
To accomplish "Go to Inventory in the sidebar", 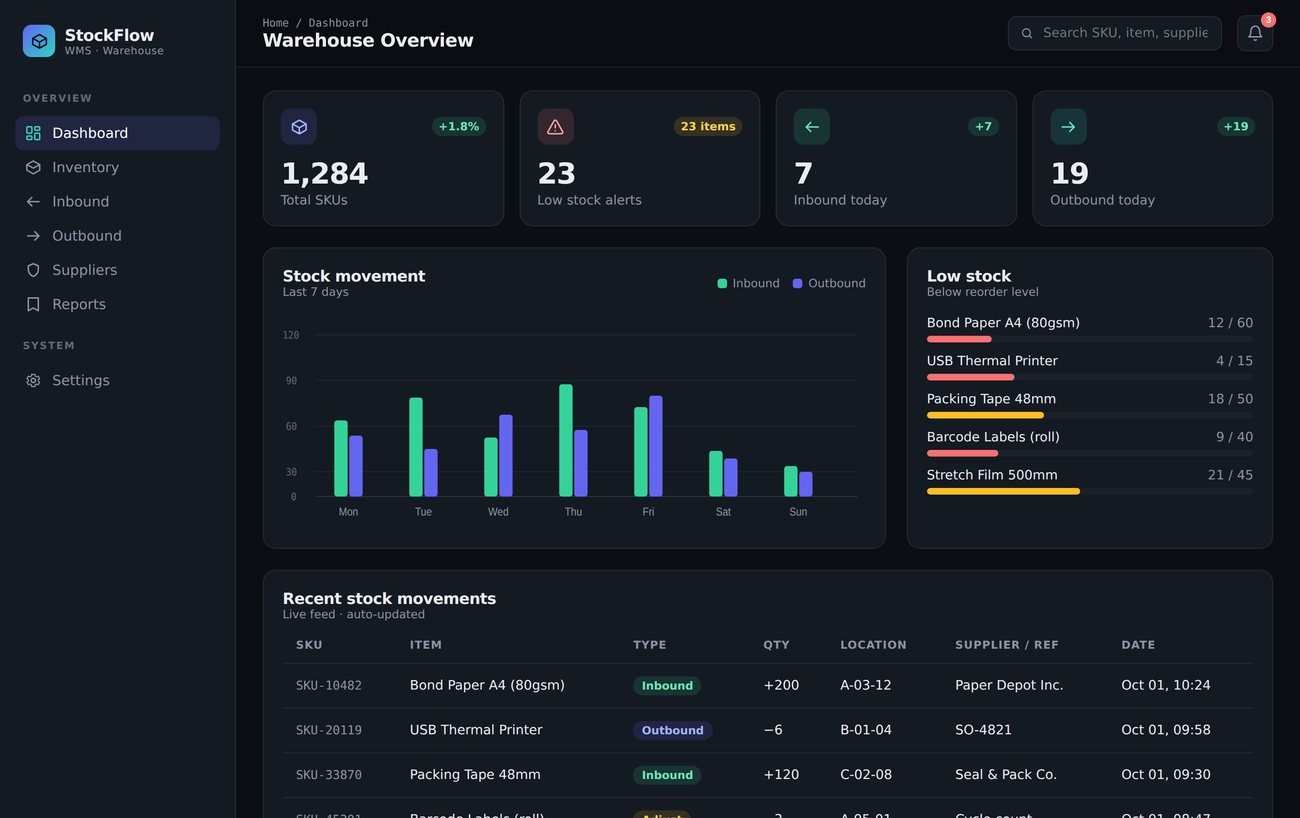I will coord(118,167).
